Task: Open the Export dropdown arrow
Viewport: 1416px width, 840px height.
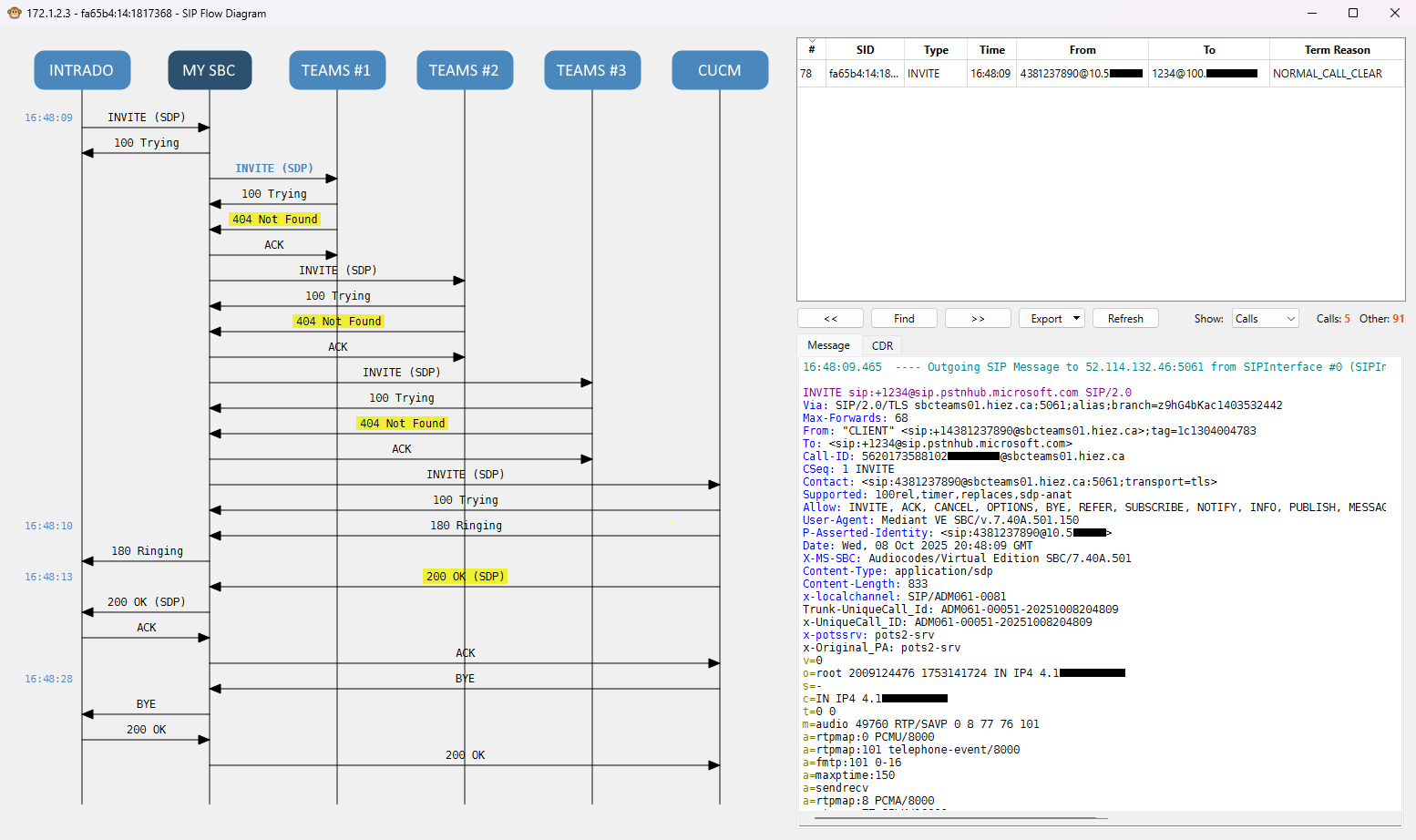Action: point(1076,318)
